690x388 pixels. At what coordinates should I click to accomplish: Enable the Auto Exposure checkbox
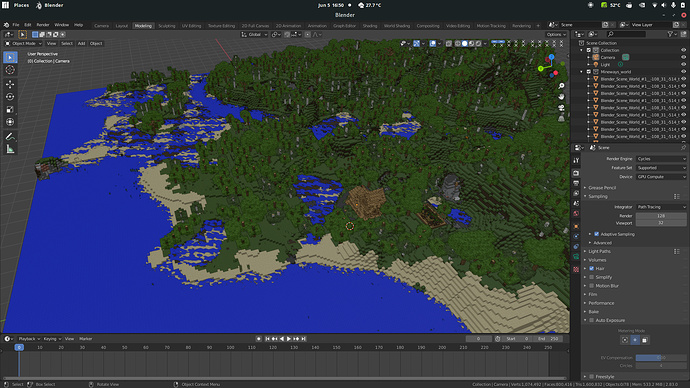[591, 320]
